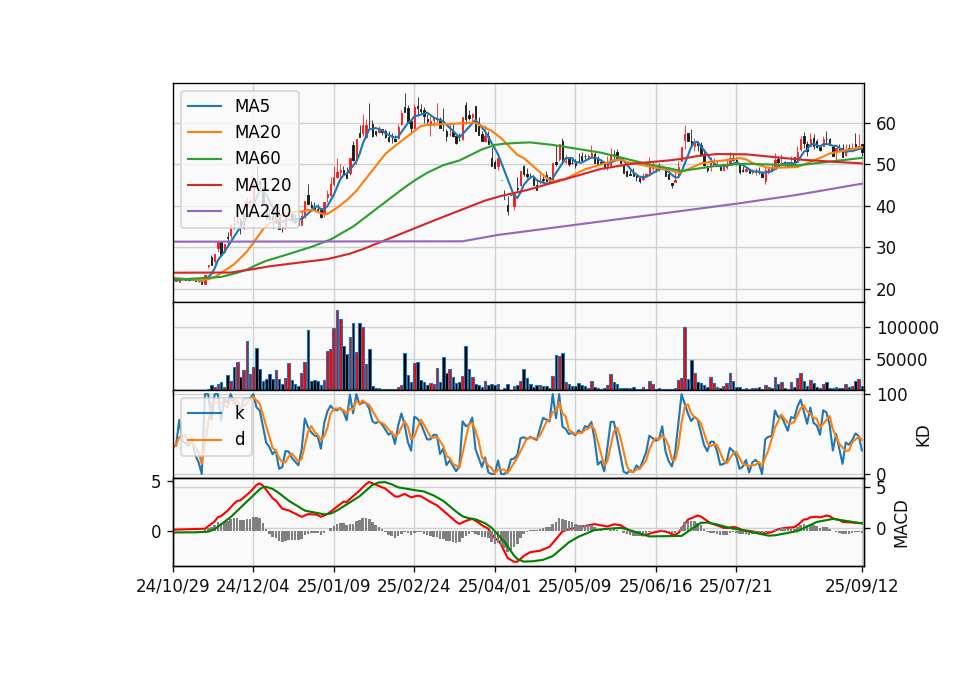Click the price axis value 60
The image size is (960, 690).
tap(886, 124)
